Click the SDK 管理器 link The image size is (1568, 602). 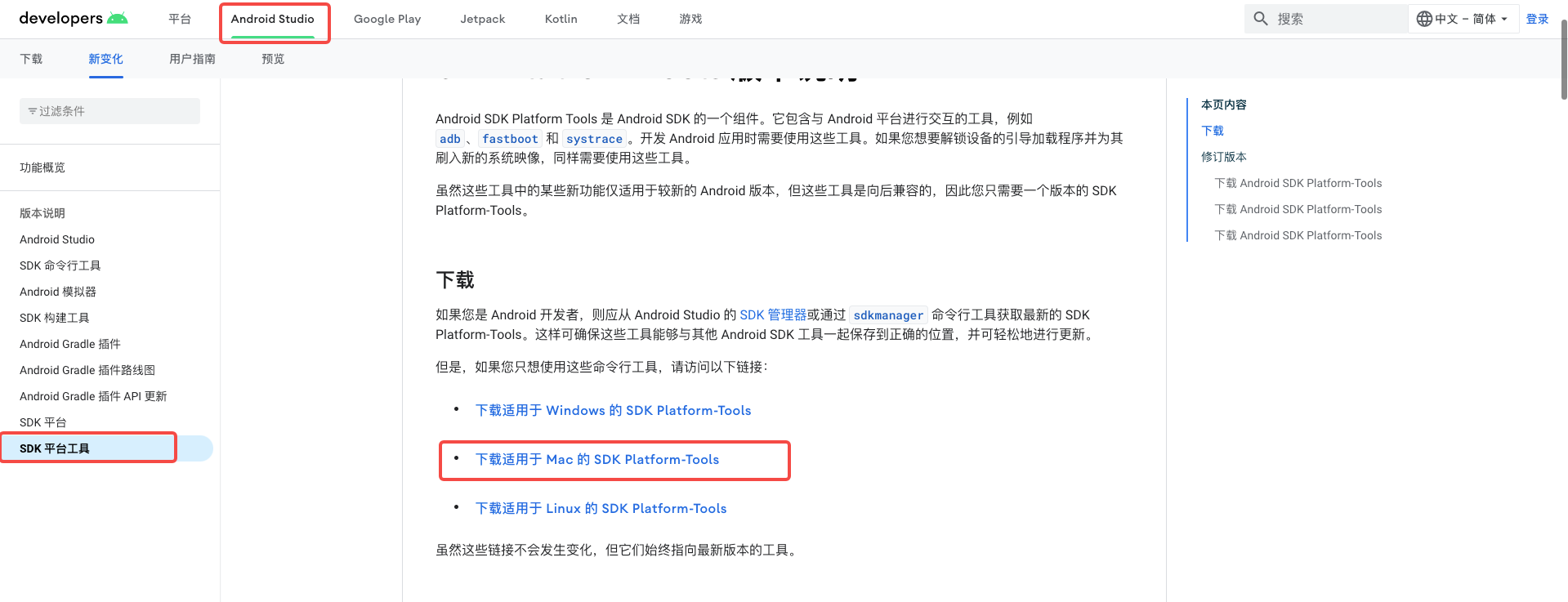click(773, 314)
